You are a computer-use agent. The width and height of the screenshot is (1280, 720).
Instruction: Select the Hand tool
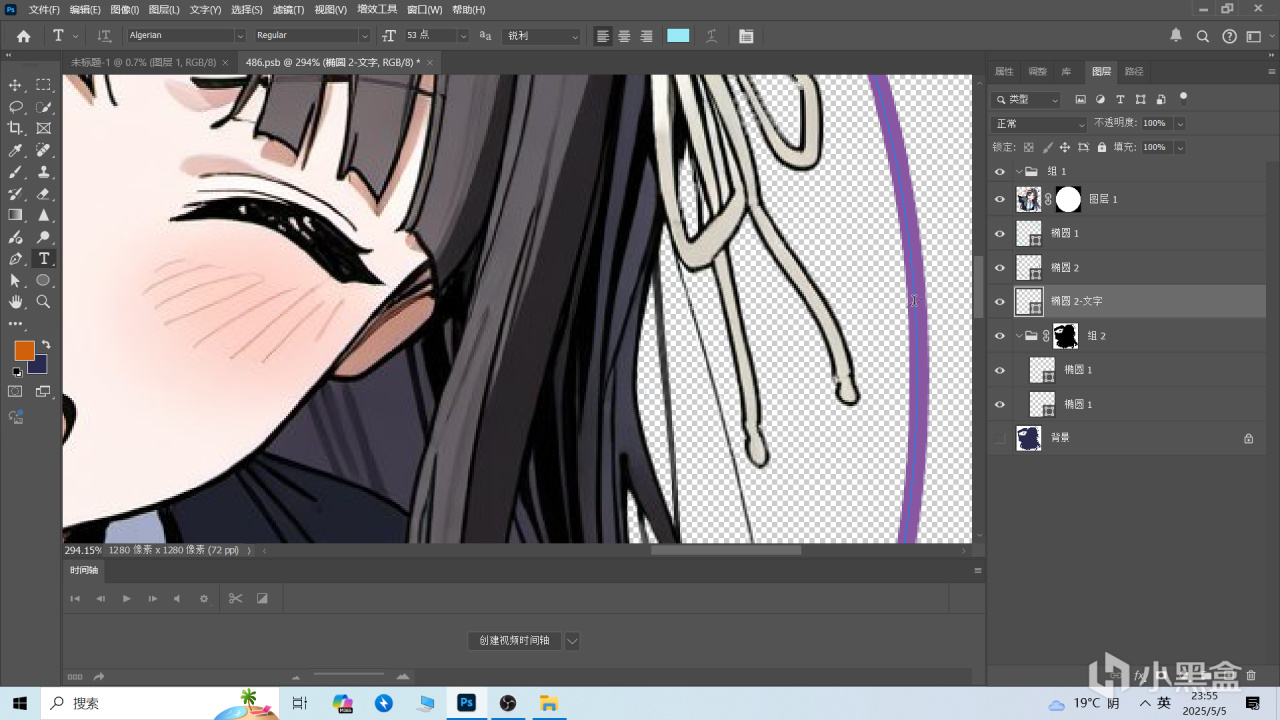point(15,302)
